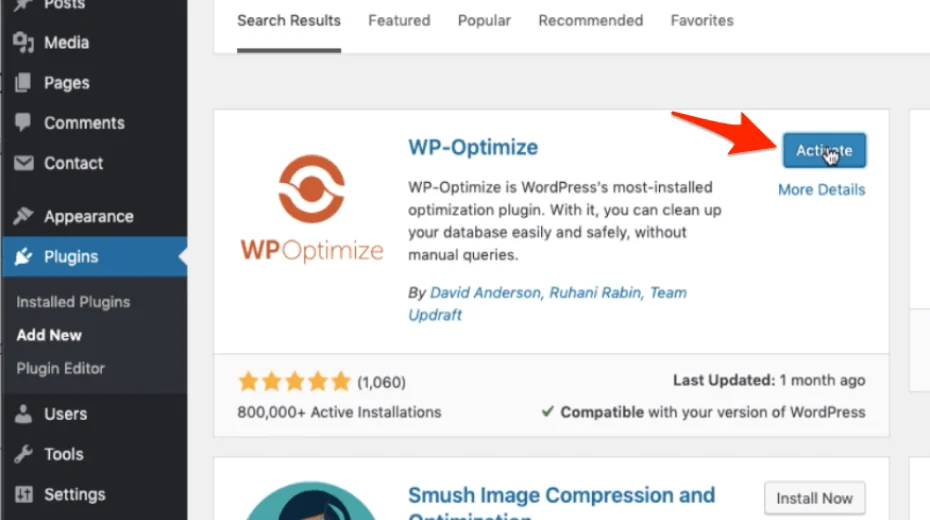Click the Users person icon

pyautogui.click(x=23, y=414)
